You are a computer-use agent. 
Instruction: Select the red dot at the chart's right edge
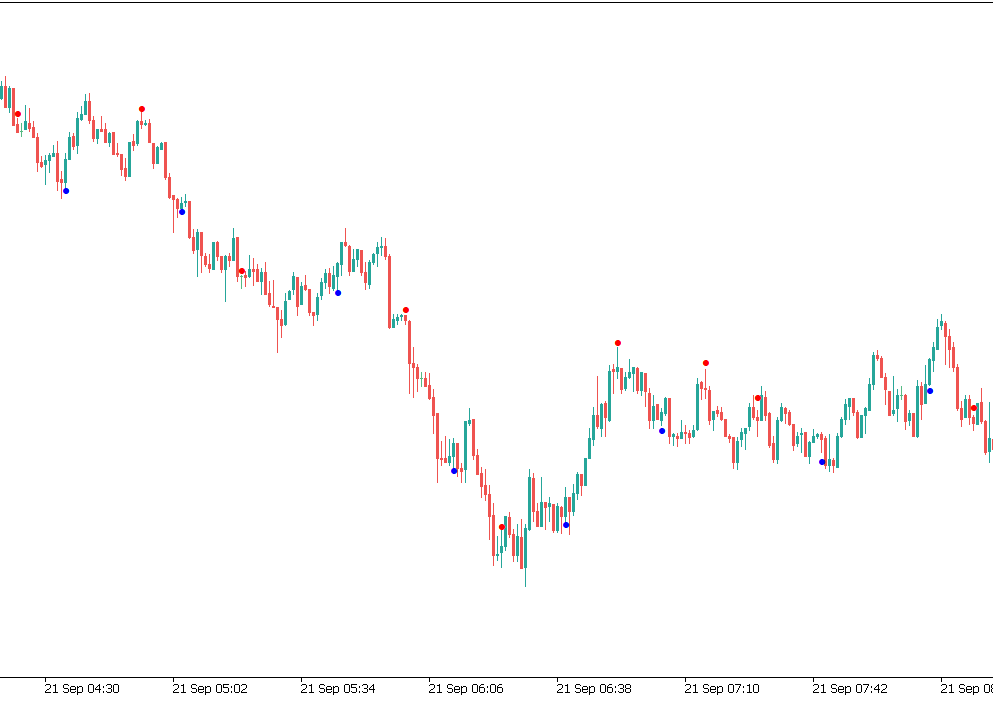point(973,407)
